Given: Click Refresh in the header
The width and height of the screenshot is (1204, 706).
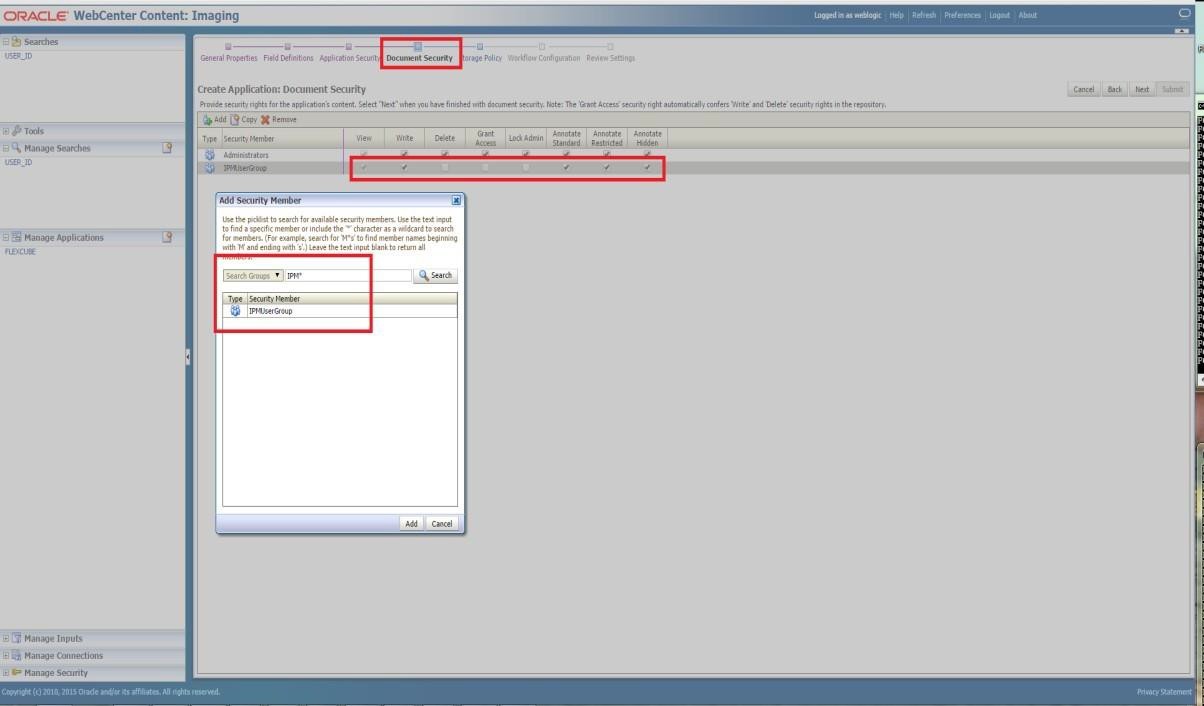Looking at the screenshot, I should [x=924, y=15].
